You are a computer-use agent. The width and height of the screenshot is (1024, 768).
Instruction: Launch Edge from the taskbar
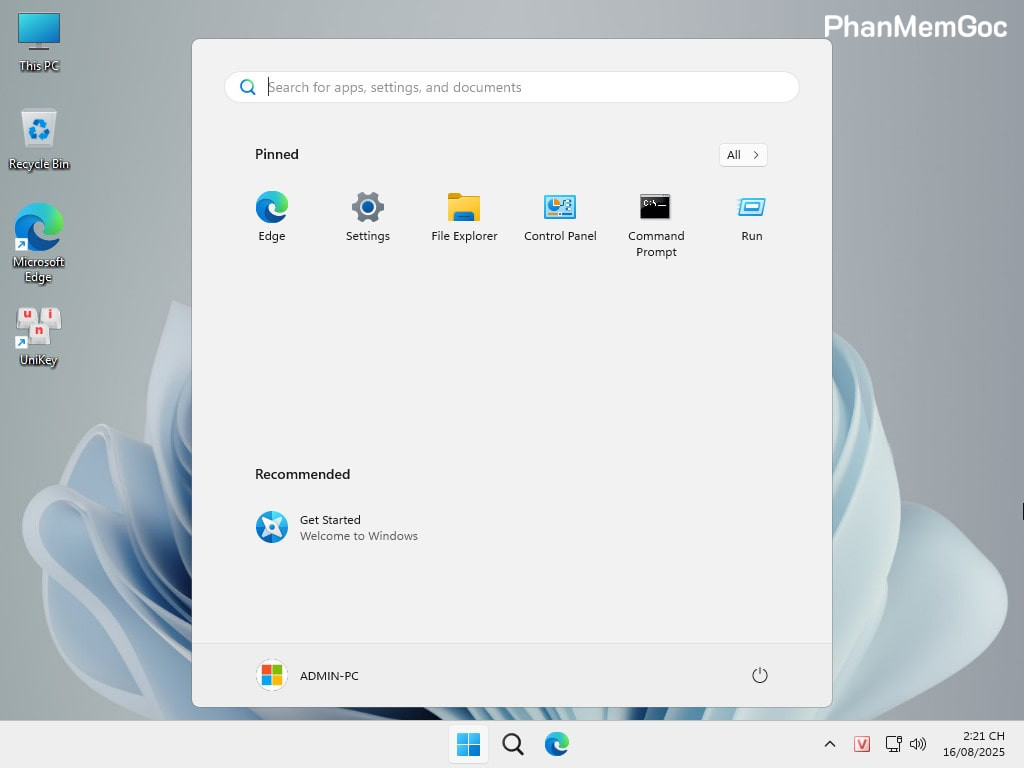coord(556,744)
